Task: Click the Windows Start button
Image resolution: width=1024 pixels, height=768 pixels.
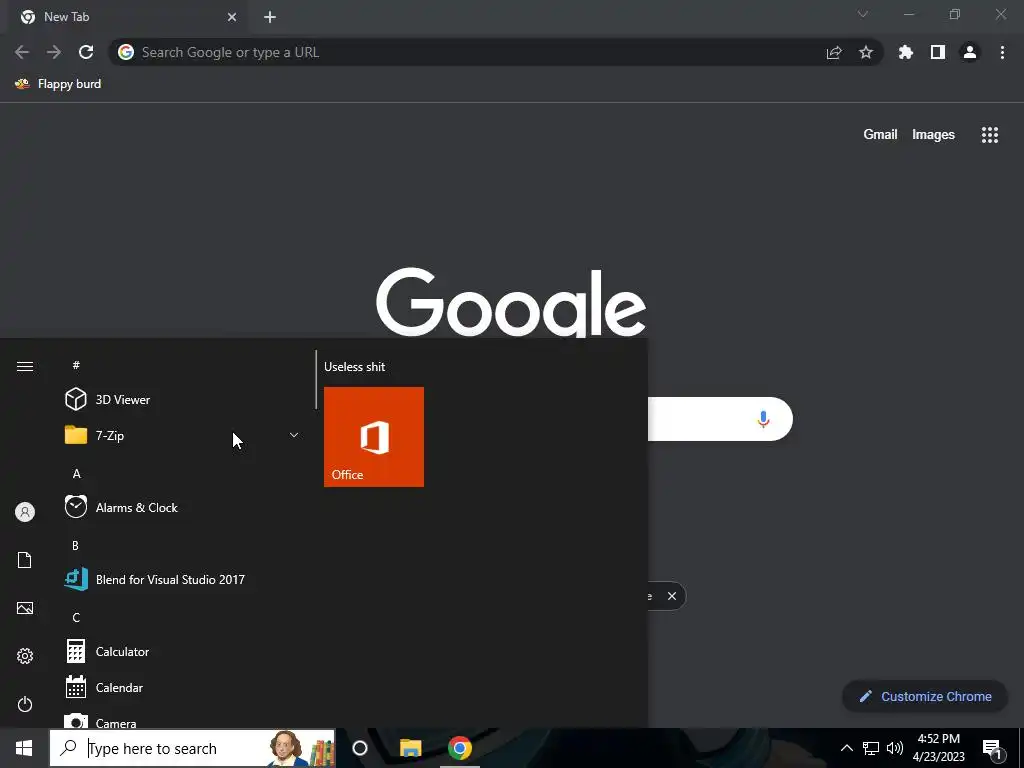Action: (24, 748)
